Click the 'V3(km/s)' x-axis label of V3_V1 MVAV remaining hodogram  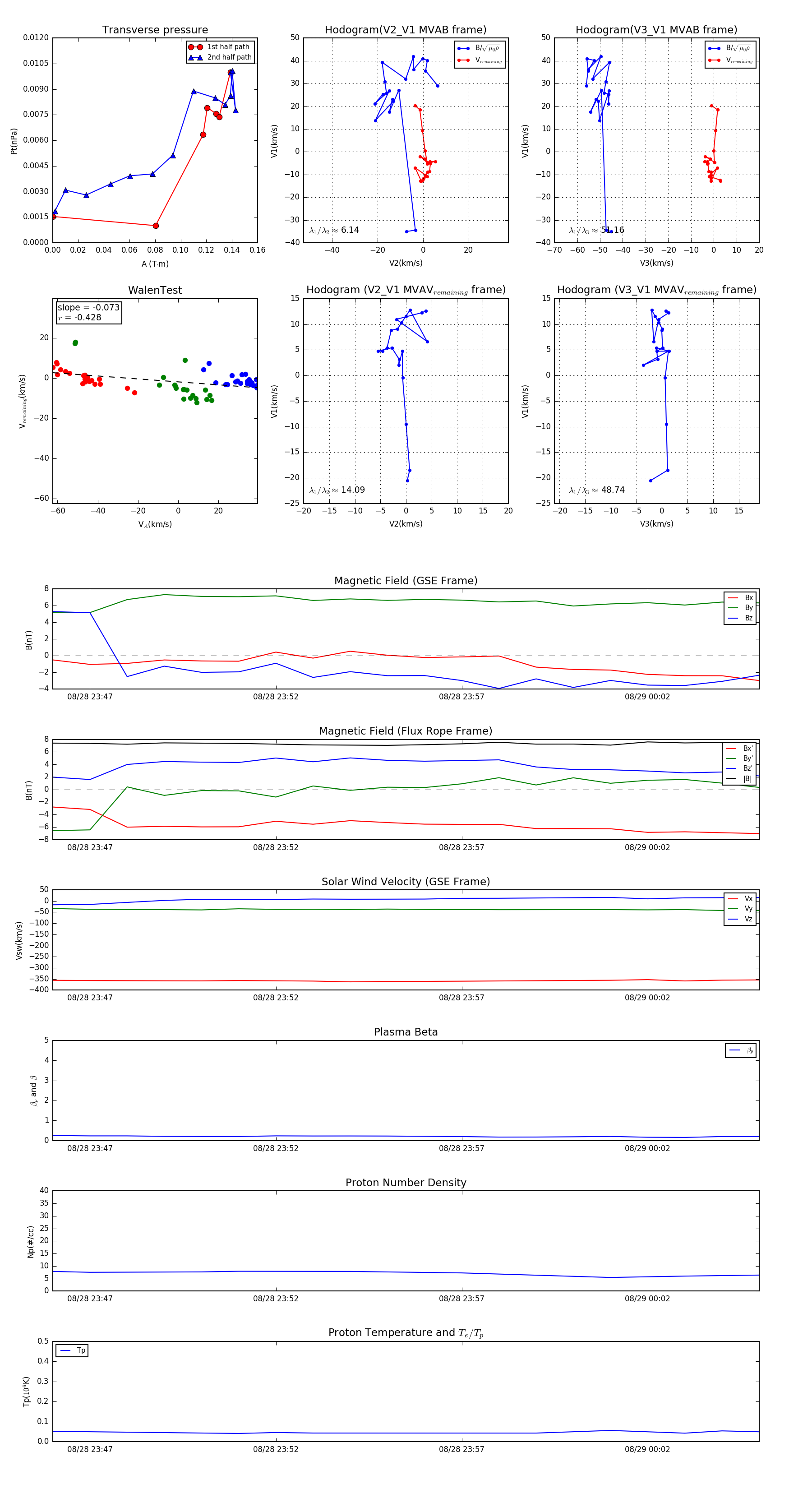click(x=656, y=524)
